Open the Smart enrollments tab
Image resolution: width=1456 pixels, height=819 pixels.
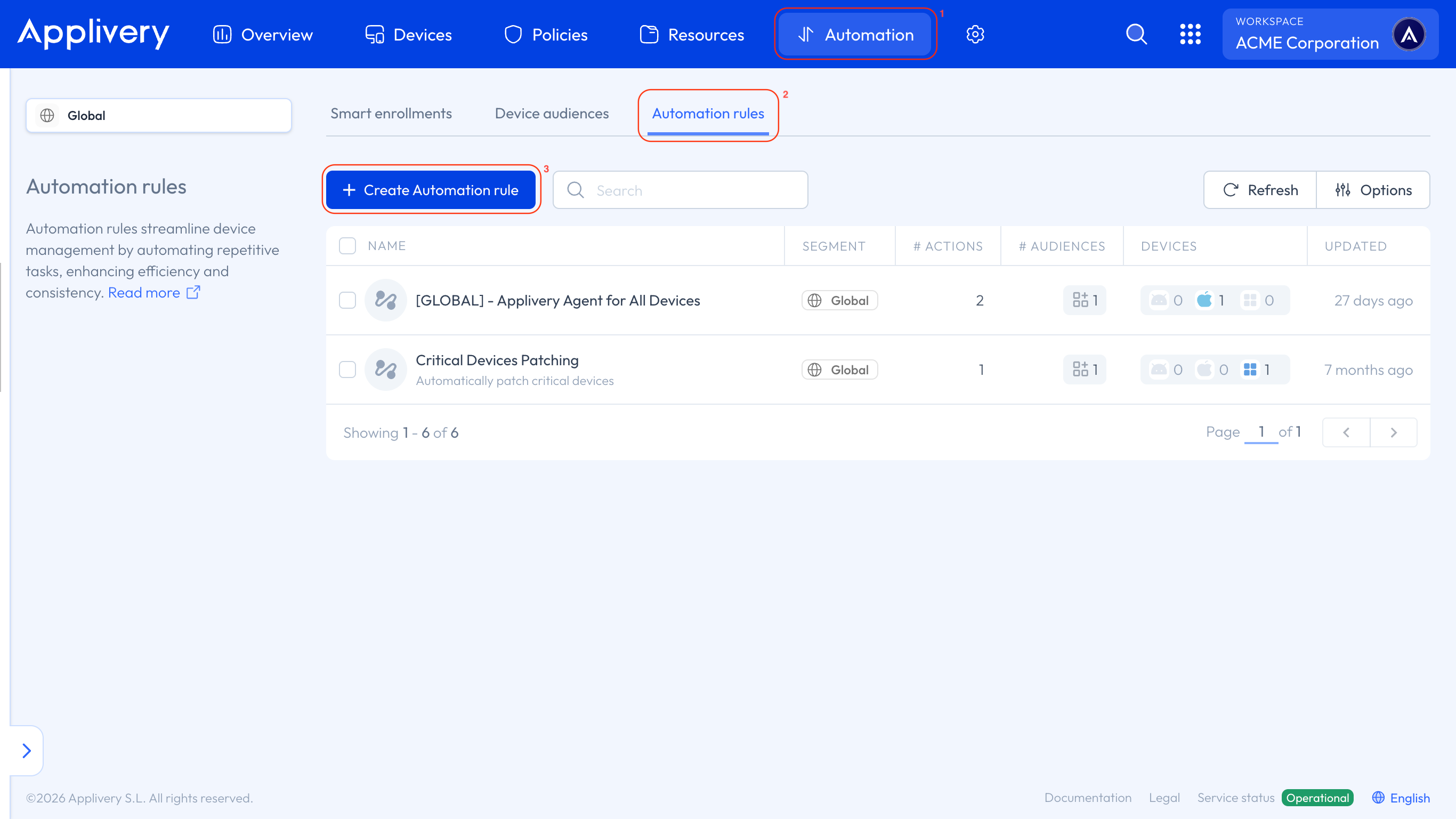pos(391,113)
